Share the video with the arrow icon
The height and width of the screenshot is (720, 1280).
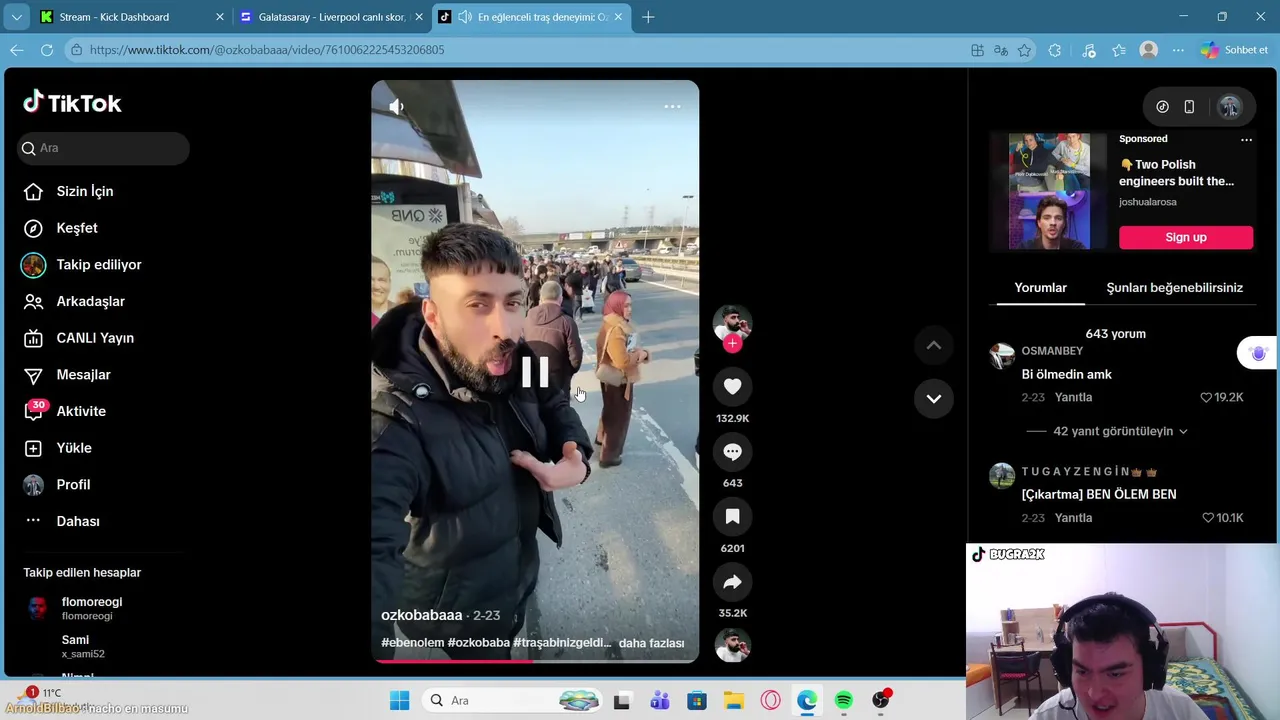(x=732, y=582)
